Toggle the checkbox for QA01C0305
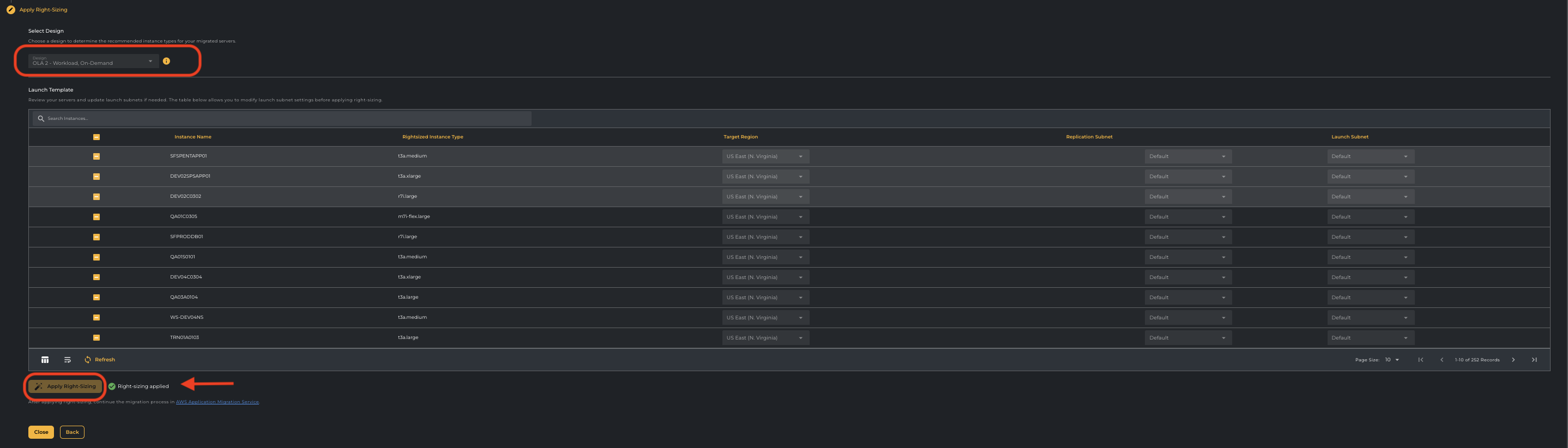This screenshot has height=448, width=1568. click(96, 217)
